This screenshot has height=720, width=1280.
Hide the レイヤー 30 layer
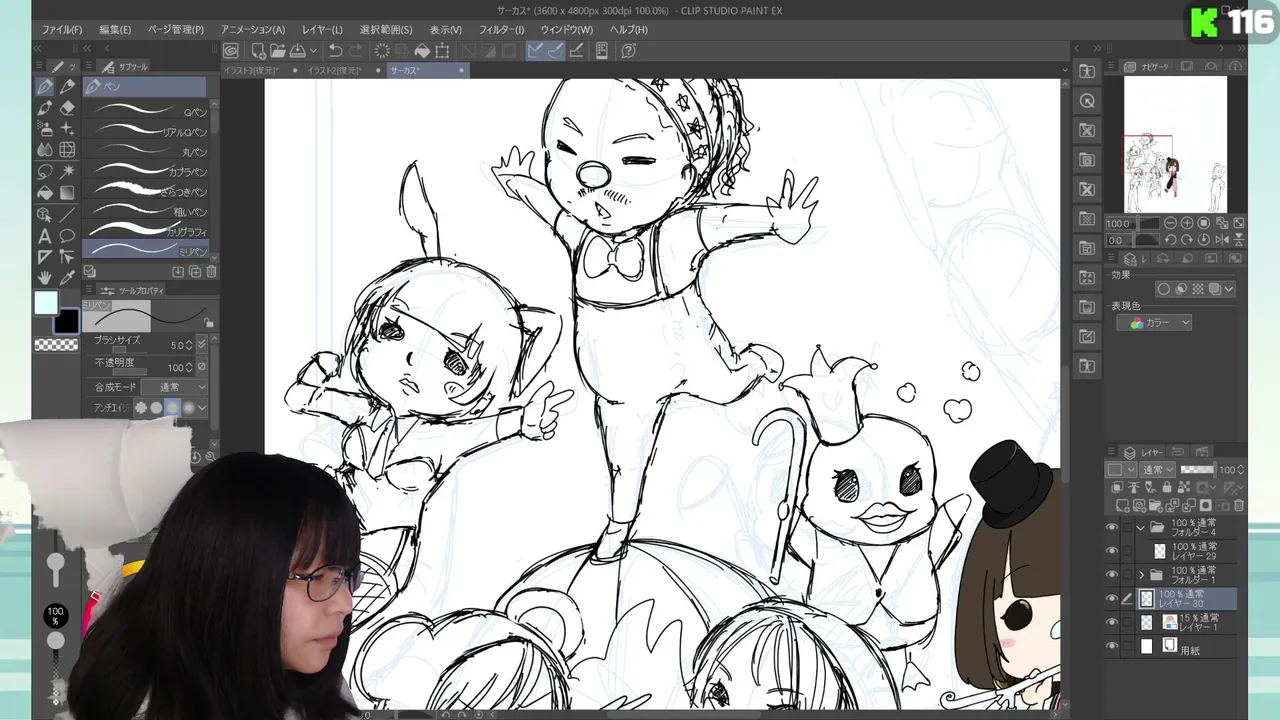(1112, 599)
